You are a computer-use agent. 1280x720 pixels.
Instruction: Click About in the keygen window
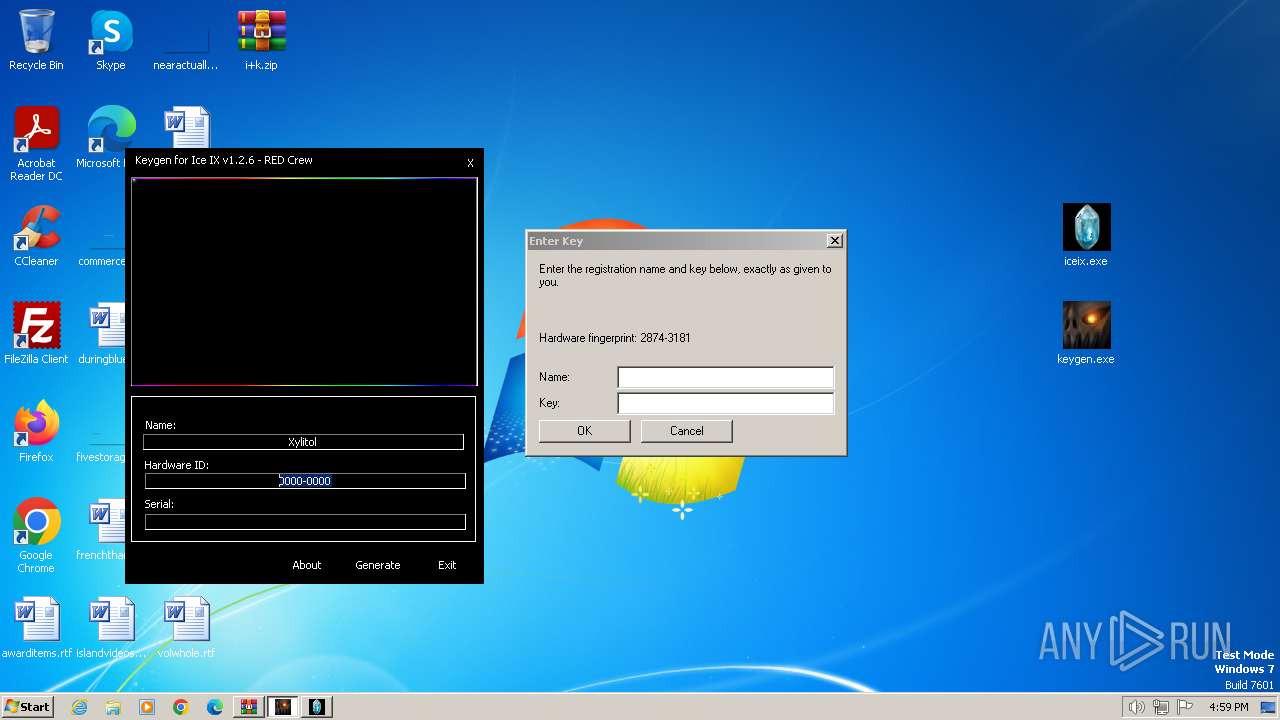point(306,565)
